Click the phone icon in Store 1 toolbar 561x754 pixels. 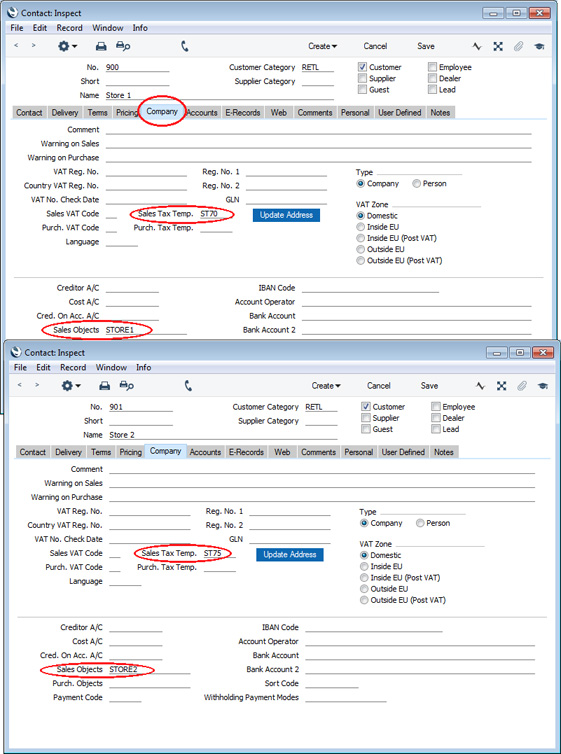pyautogui.click(x=185, y=46)
